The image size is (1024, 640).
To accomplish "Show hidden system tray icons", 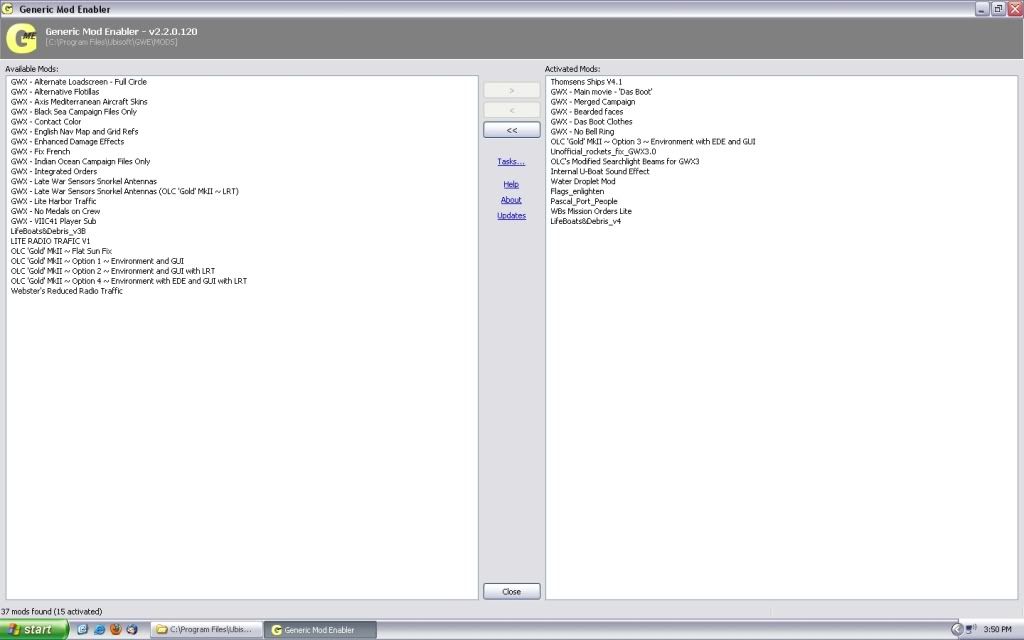I will pyautogui.click(x=957, y=630).
